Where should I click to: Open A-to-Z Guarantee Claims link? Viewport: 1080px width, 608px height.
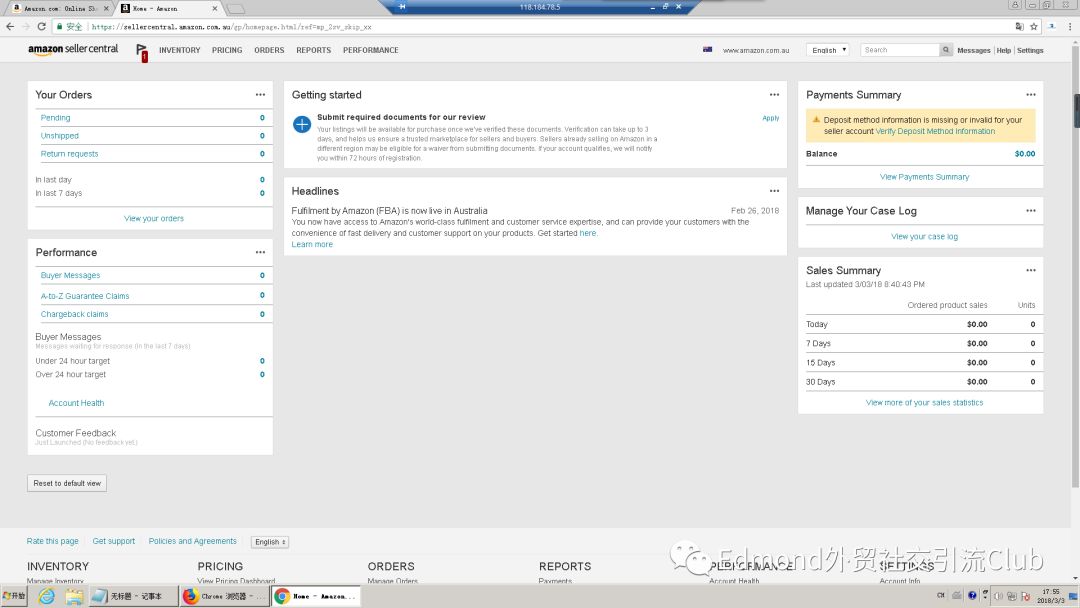pyautogui.click(x=85, y=296)
